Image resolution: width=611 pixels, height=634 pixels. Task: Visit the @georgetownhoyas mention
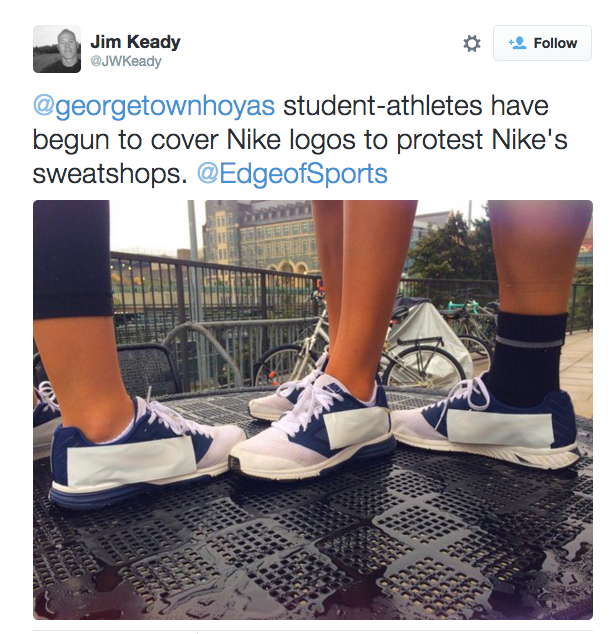(154, 106)
